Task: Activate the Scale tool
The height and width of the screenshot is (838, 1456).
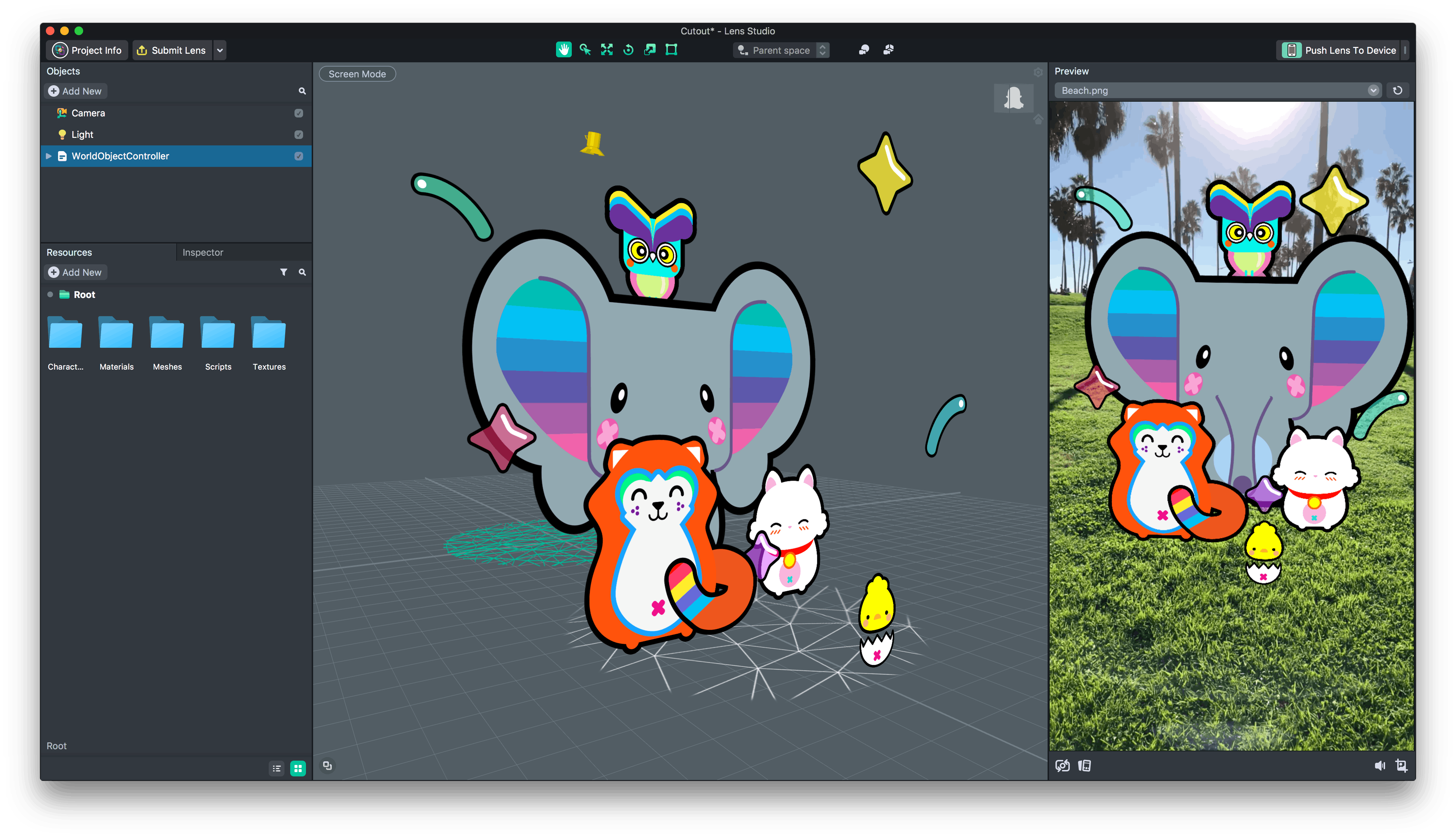Action: (x=650, y=49)
